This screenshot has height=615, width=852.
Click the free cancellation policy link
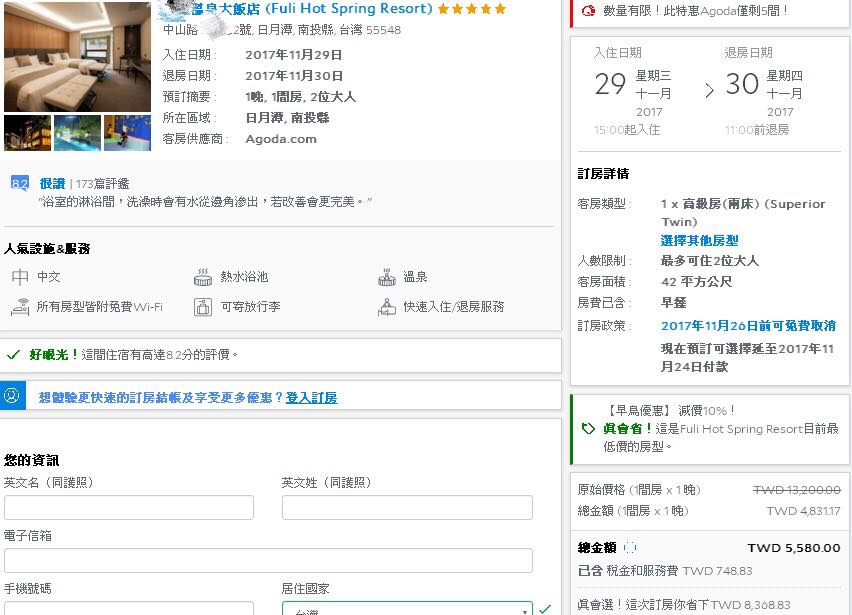[x=748, y=326]
